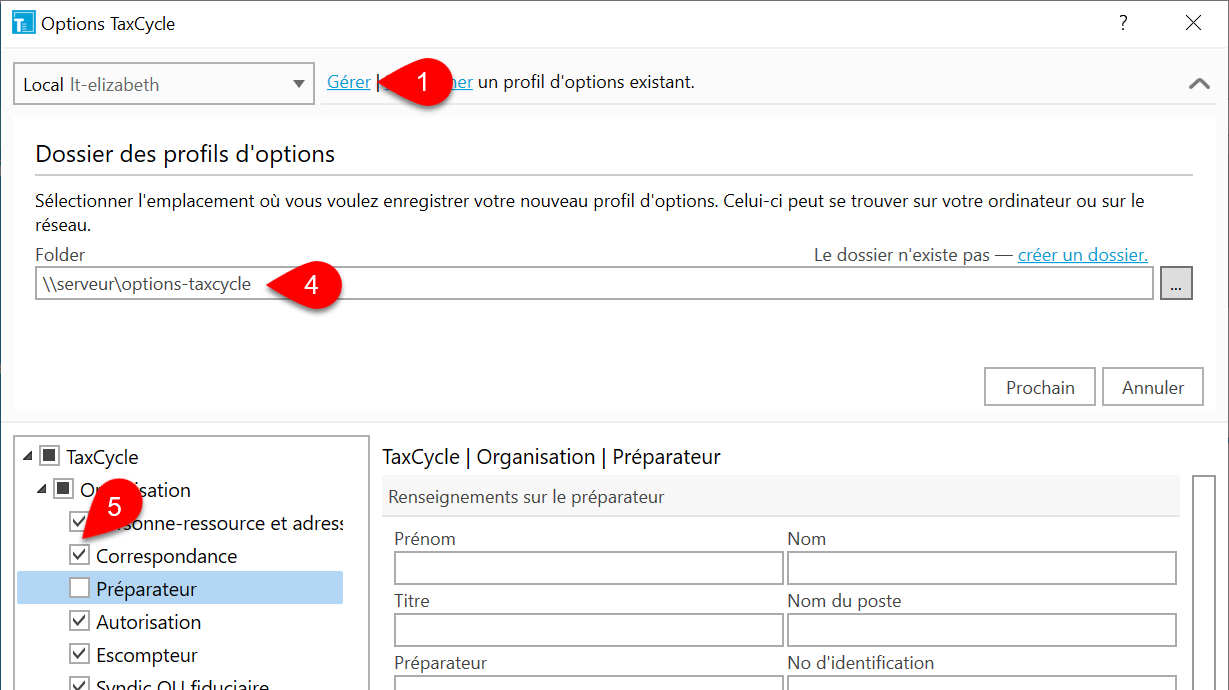Click the Nom (last name) input field
Image resolution: width=1229 pixels, height=690 pixels.
pyautogui.click(x=981, y=568)
